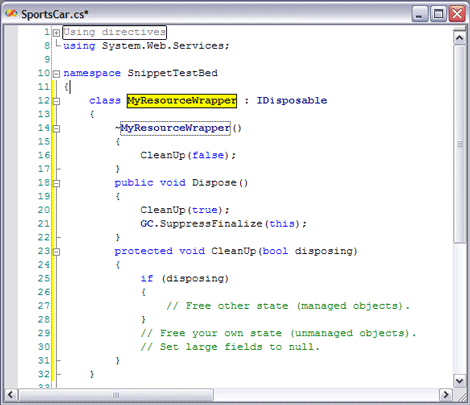
Task: Click line number 27 in the margin
Action: click(x=44, y=306)
